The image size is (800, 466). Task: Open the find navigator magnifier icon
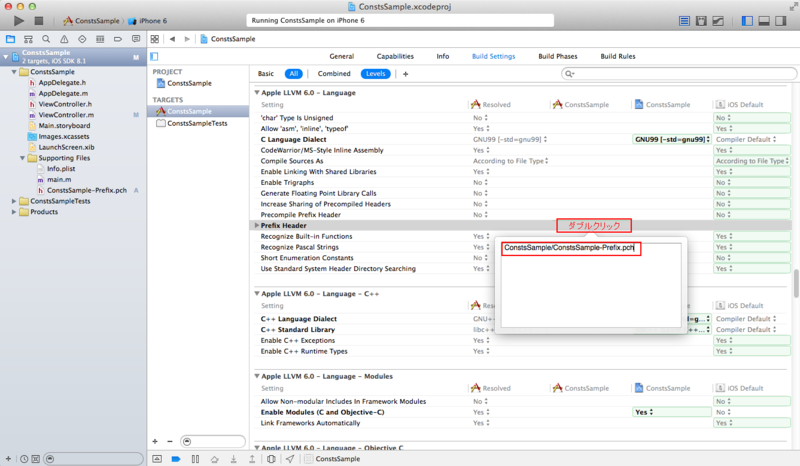click(46, 39)
